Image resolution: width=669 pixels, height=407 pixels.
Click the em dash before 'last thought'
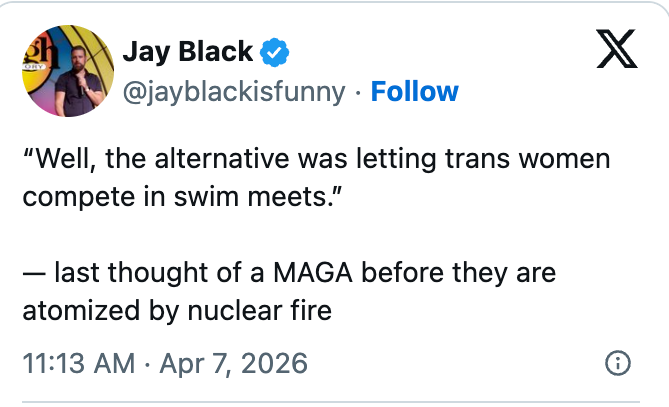pos(34,272)
